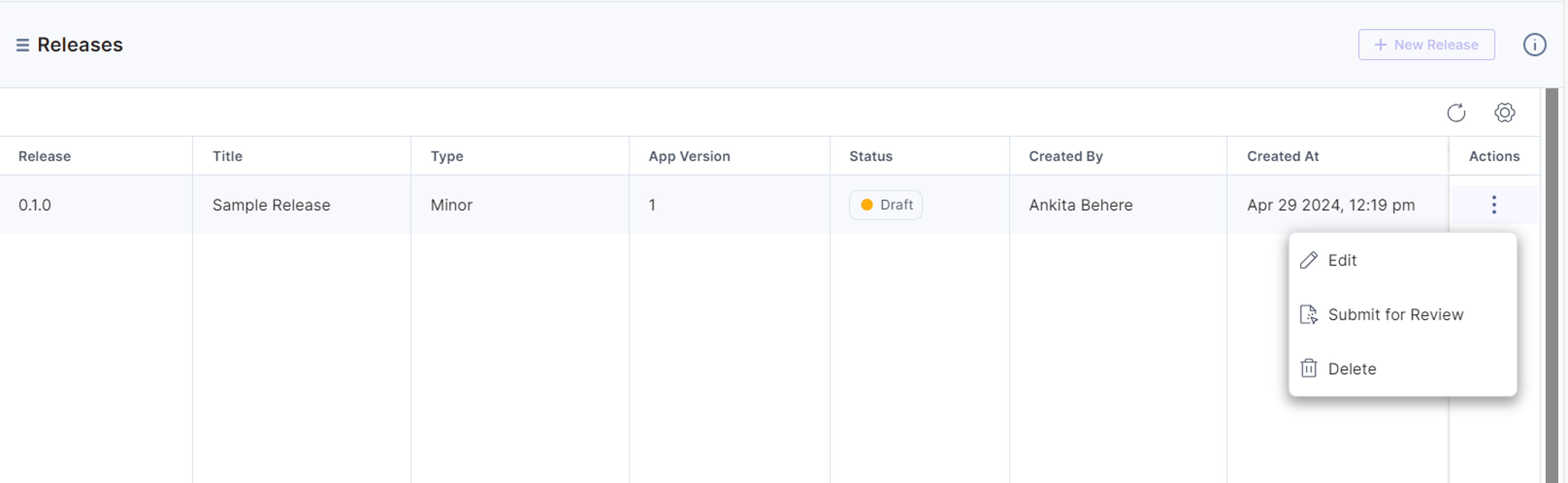The width and height of the screenshot is (1568, 483).
Task: Sort by the Created At column header
Action: coord(1283,156)
